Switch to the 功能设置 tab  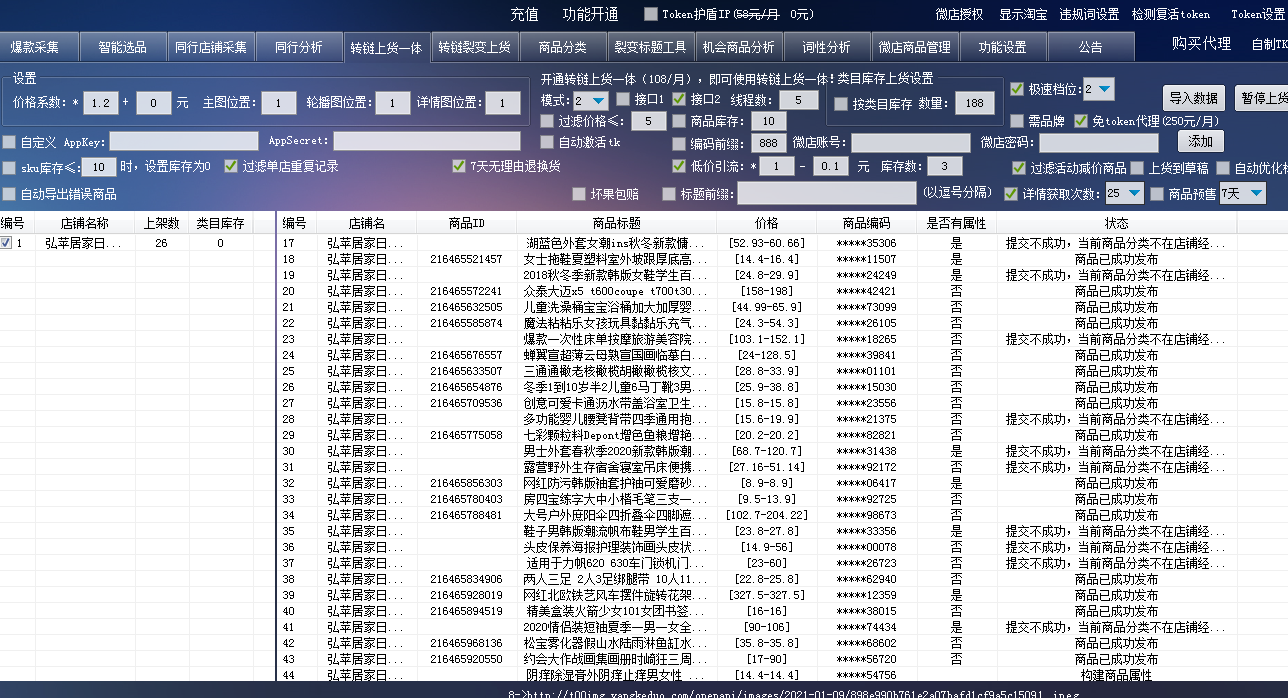pos(1002,47)
